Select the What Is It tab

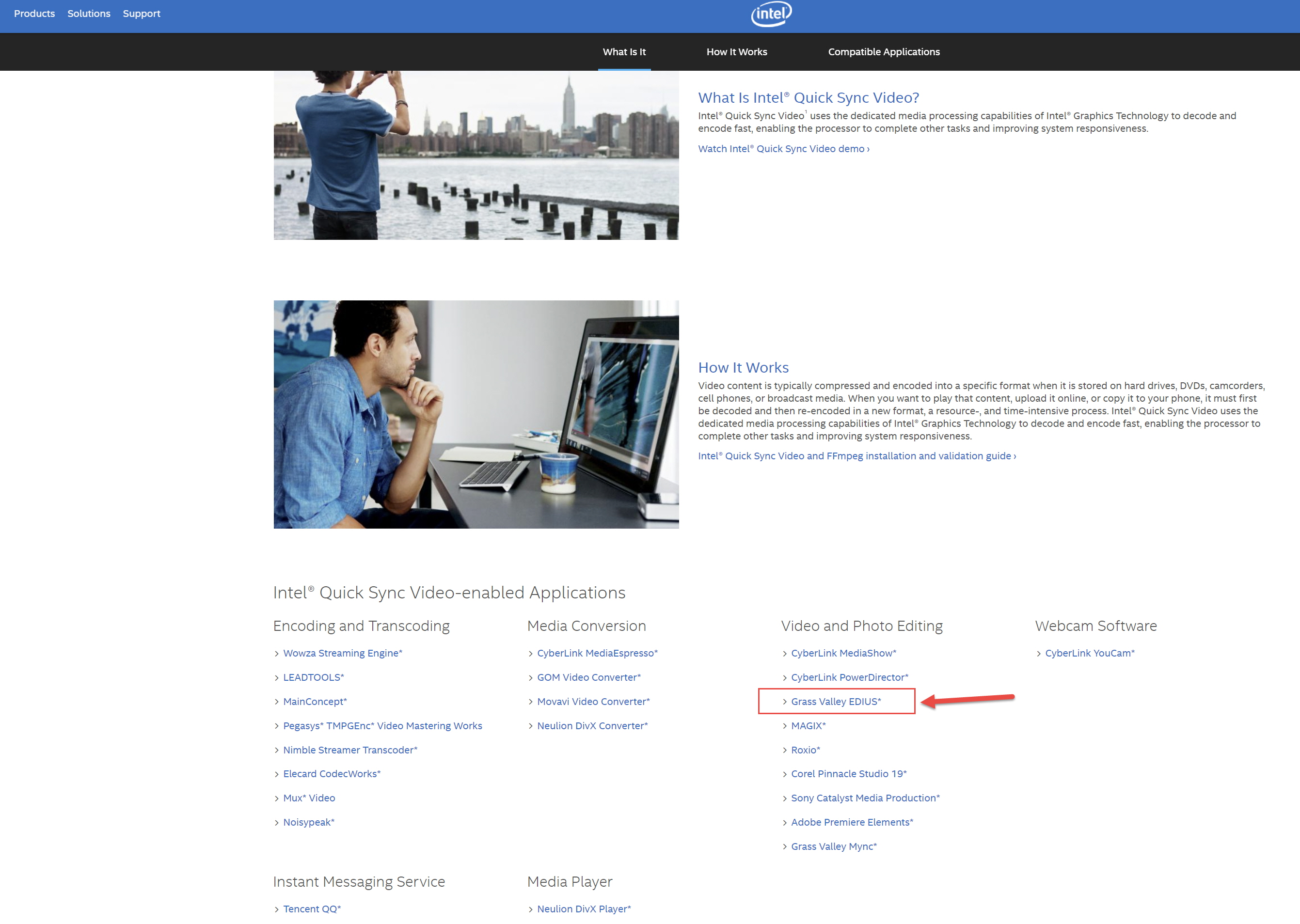tap(624, 51)
